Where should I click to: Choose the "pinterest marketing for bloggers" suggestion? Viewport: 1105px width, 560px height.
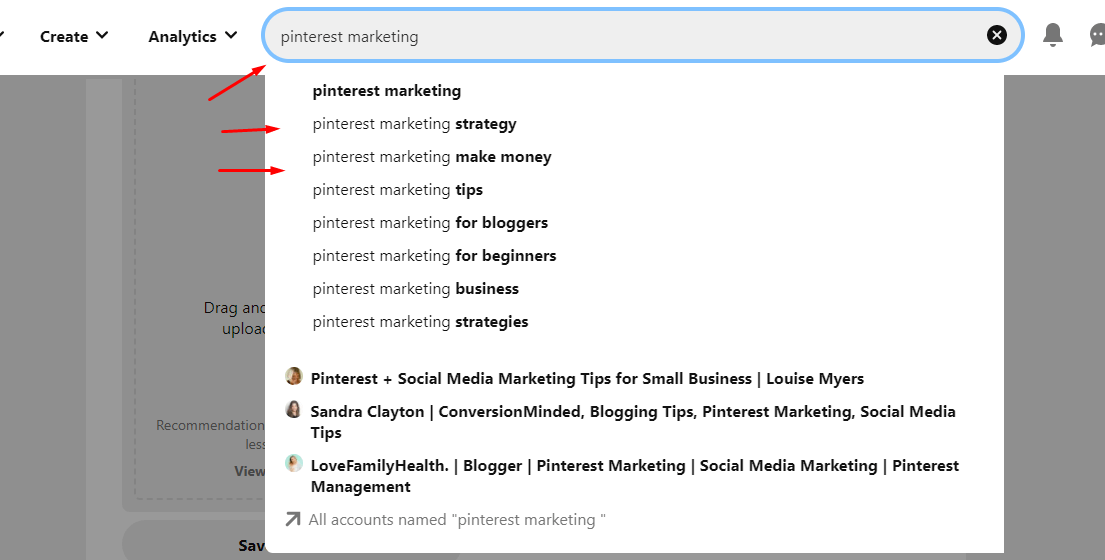(x=430, y=223)
